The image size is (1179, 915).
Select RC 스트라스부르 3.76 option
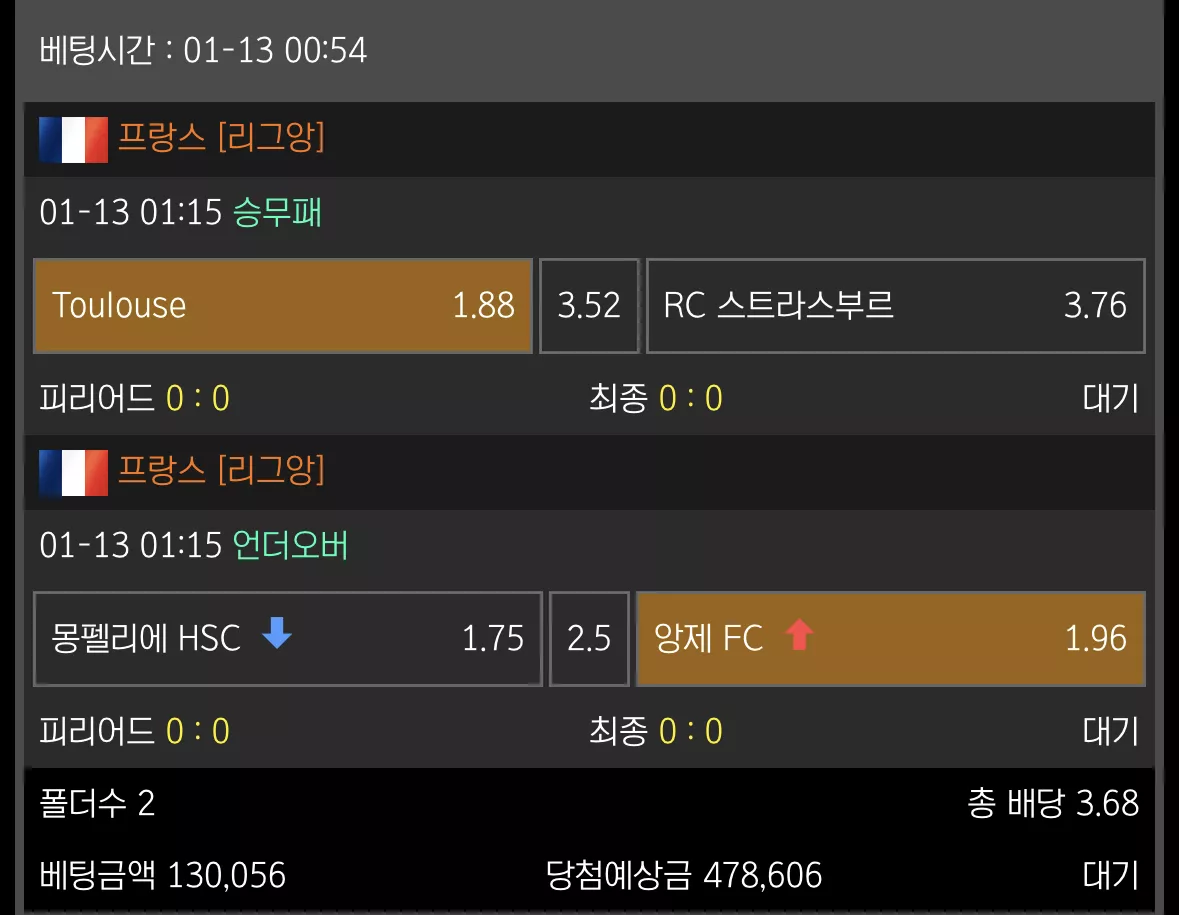click(x=896, y=306)
